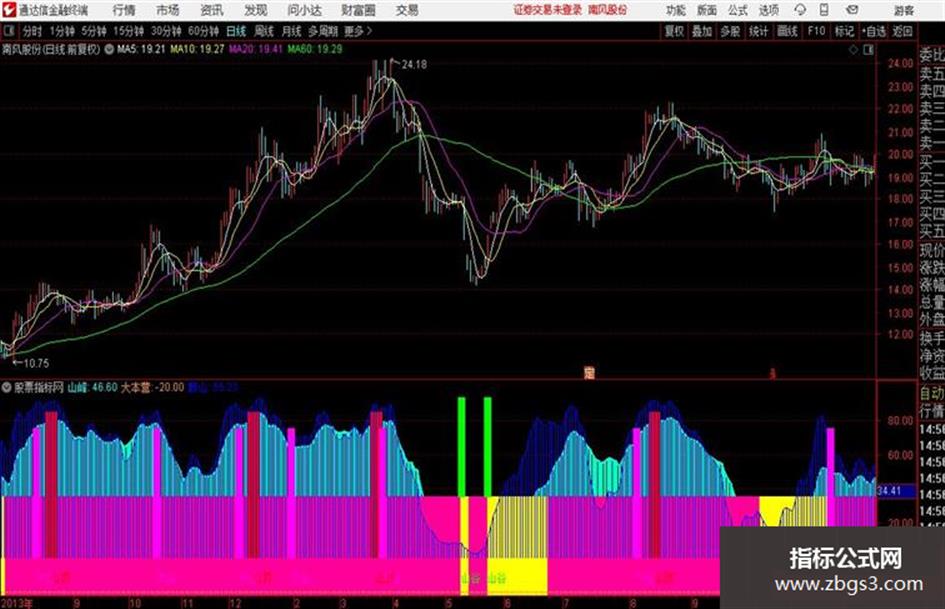Screen dimensions: 945x609
Task: Click the first green signal bar in indicator
Action: point(462,447)
